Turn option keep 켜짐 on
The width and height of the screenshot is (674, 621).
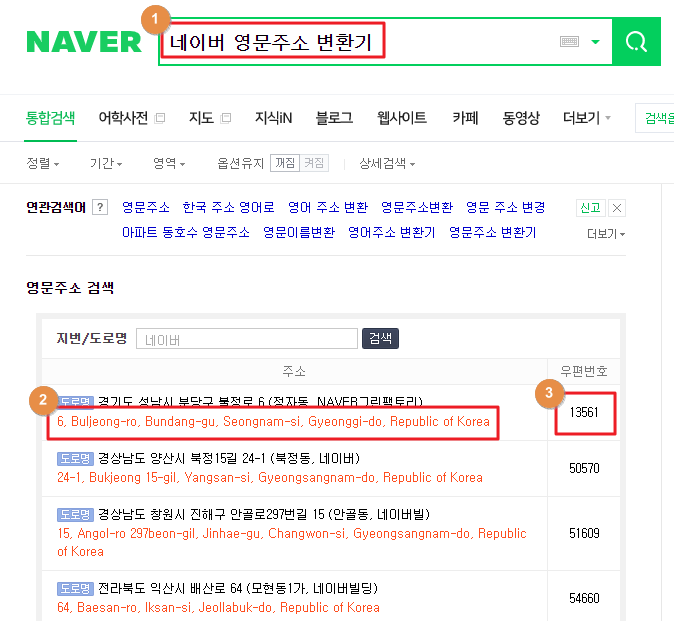click(314, 163)
